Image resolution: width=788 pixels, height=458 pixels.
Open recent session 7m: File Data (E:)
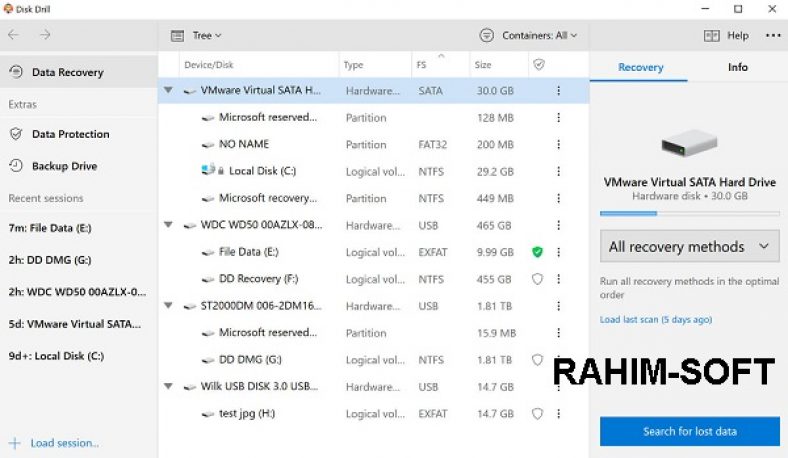pyautogui.click(x=50, y=228)
